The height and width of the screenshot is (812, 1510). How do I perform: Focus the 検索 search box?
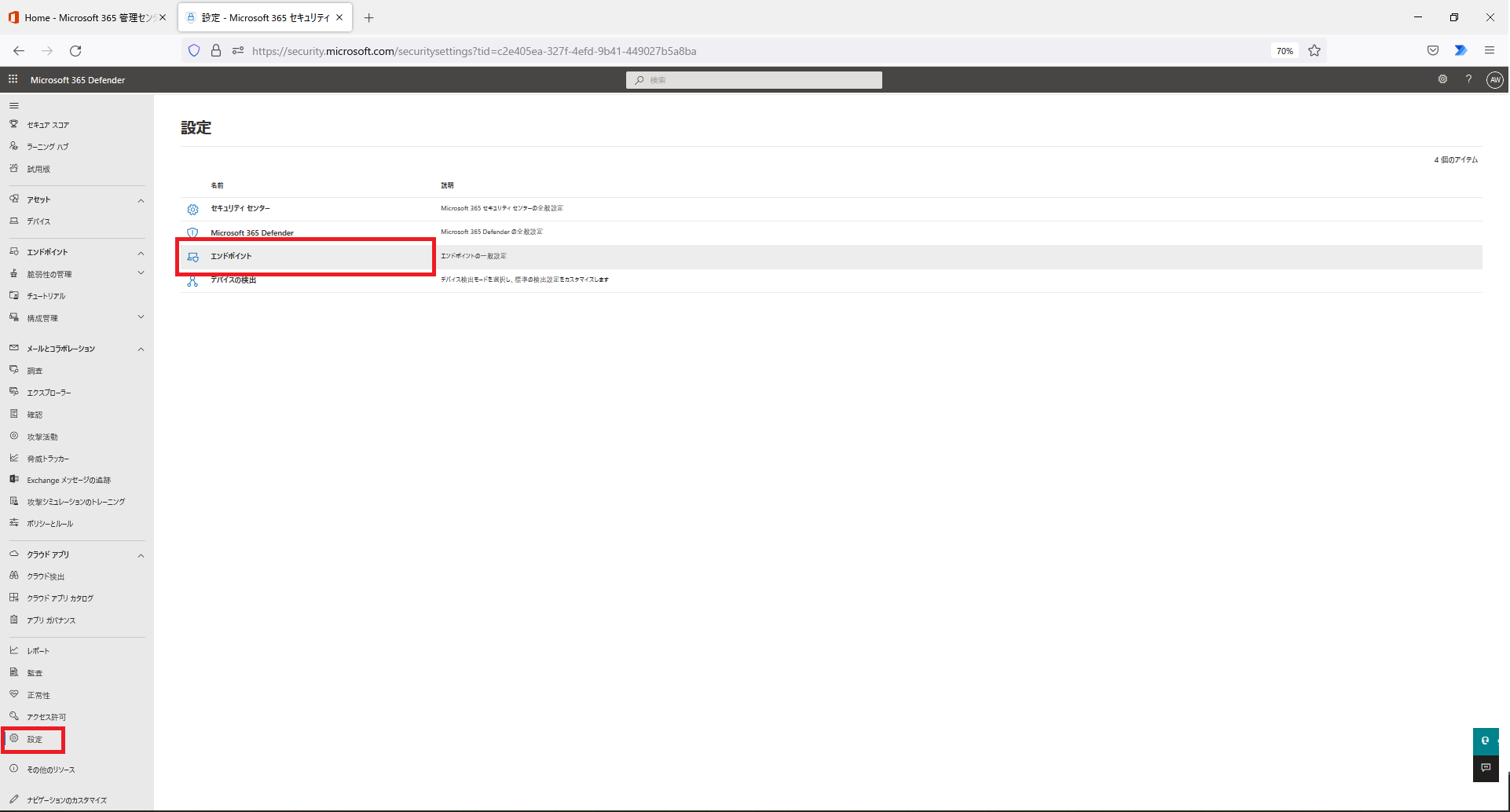coord(754,80)
